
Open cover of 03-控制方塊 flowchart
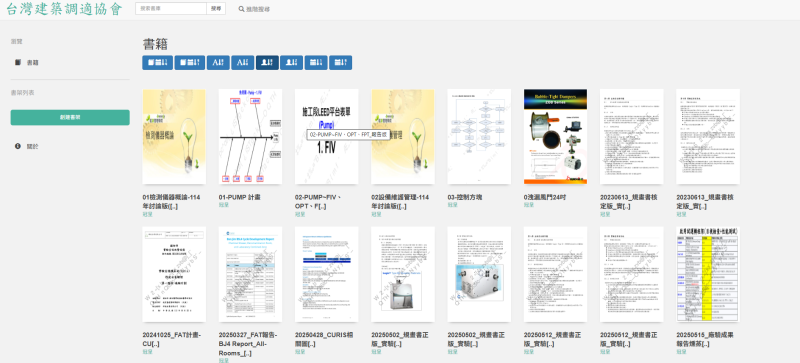pos(479,137)
